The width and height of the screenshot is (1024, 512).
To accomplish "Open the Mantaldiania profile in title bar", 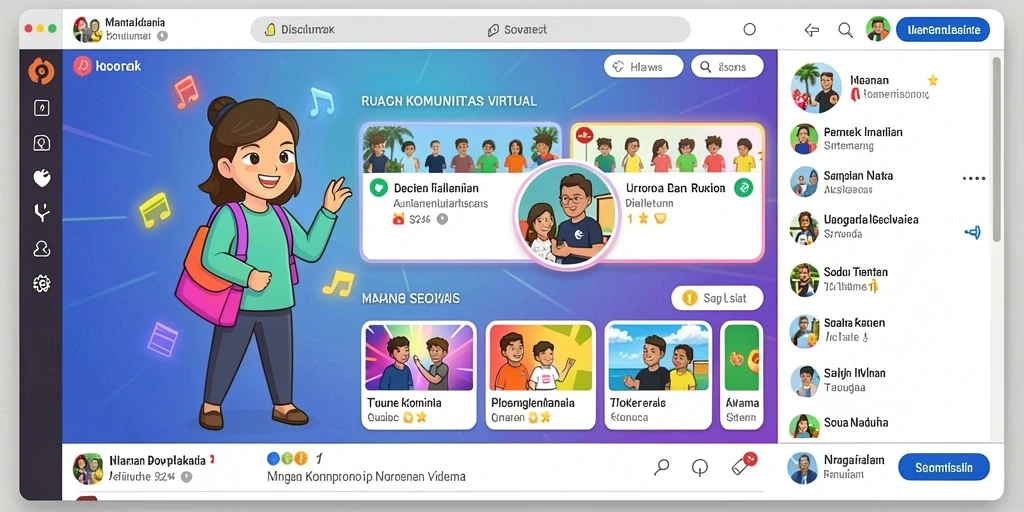I will [120, 29].
